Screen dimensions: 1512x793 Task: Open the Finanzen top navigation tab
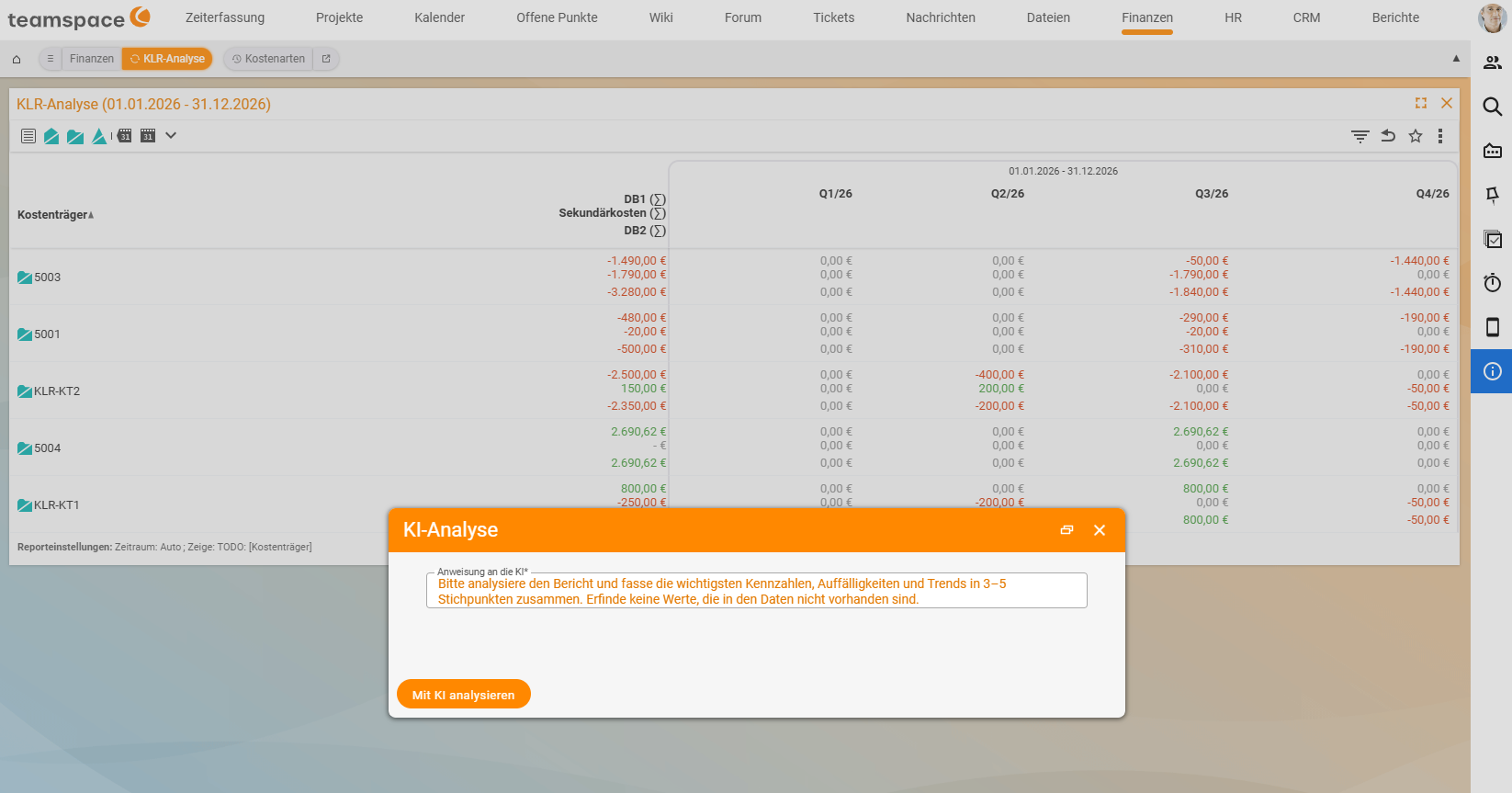point(1147,17)
